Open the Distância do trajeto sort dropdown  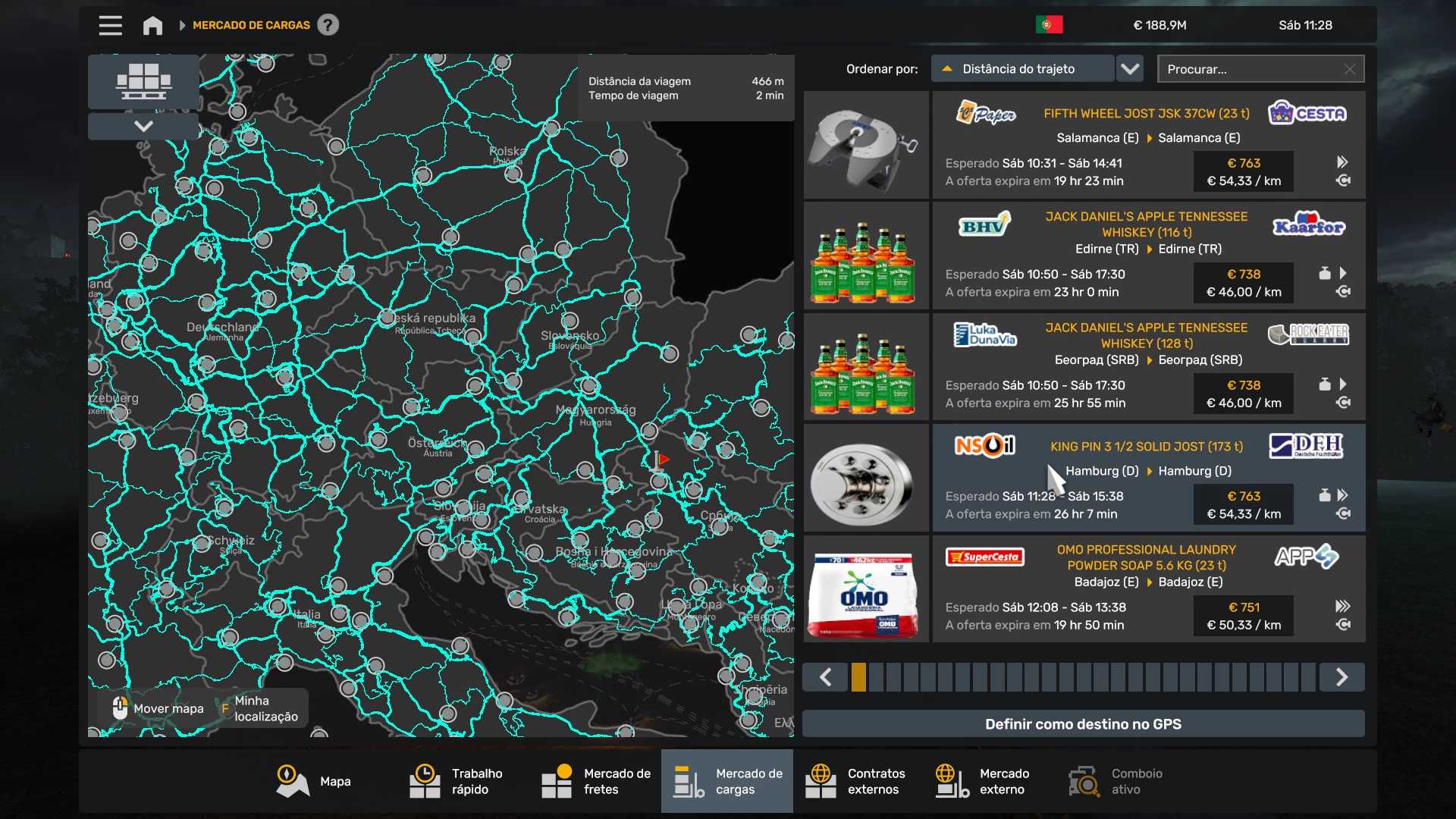1022,69
